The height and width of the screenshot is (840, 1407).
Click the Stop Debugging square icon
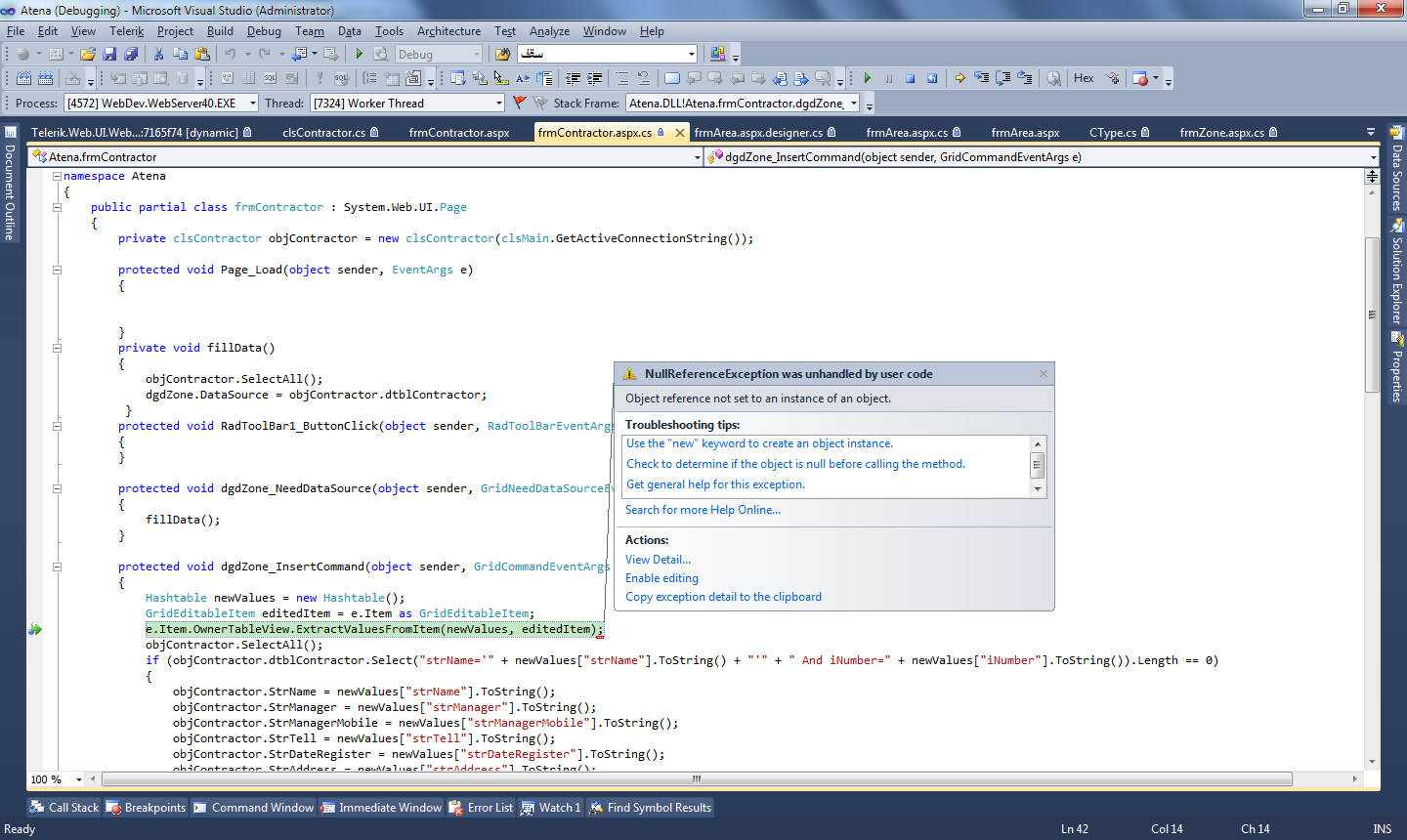910,78
